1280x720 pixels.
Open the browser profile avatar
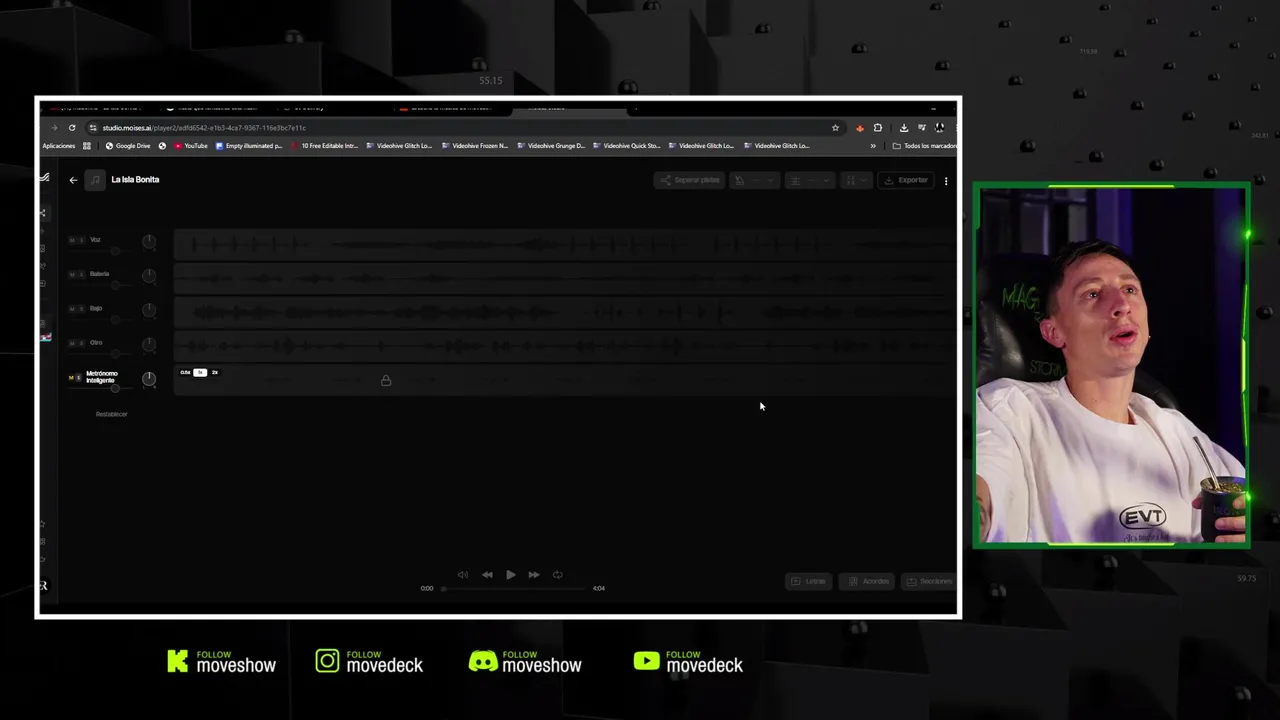click(x=939, y=128)
